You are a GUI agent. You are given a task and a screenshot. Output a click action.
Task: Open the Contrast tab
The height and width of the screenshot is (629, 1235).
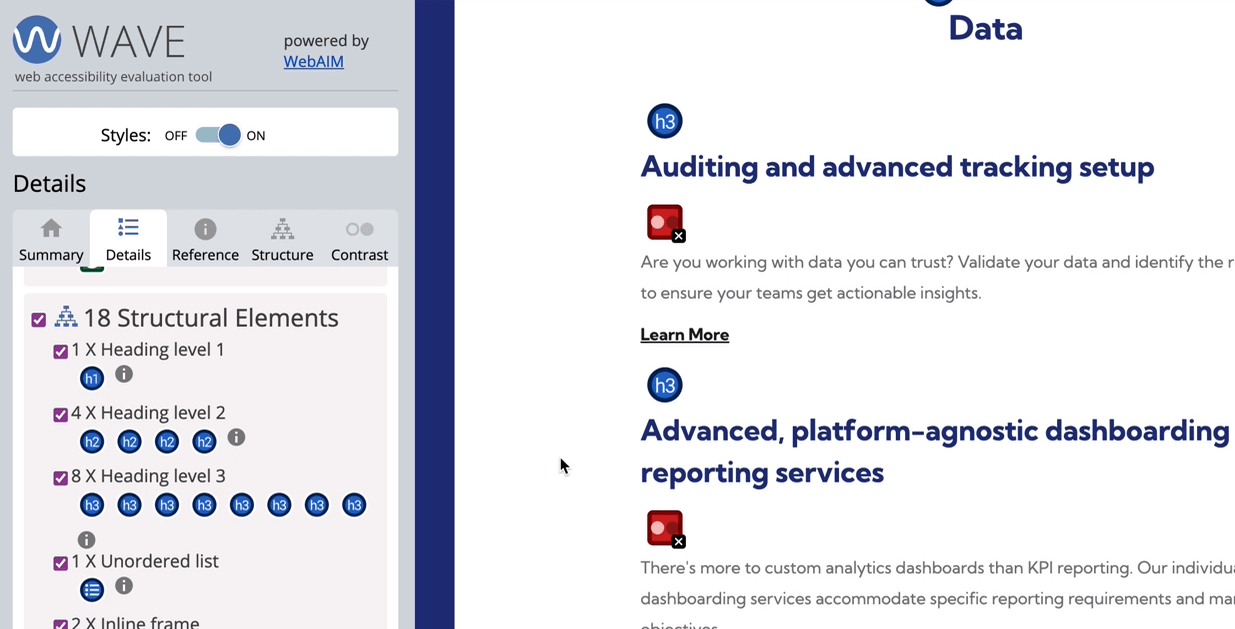[359, 240]
